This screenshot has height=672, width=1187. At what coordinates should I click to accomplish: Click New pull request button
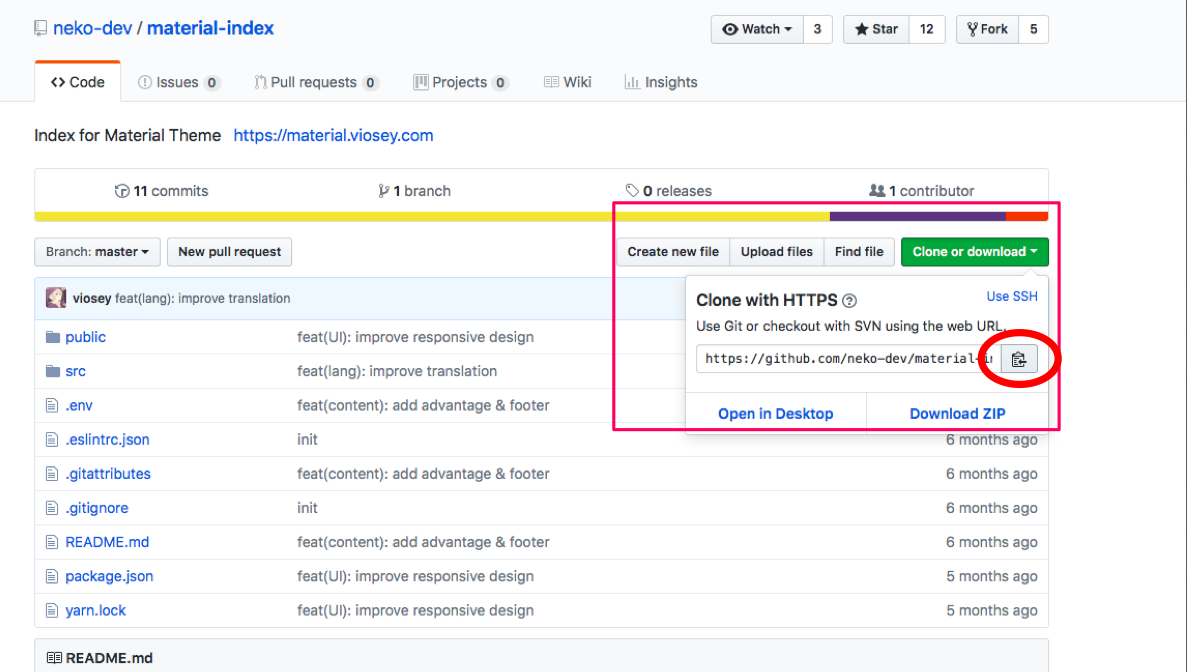coord(229,252)
